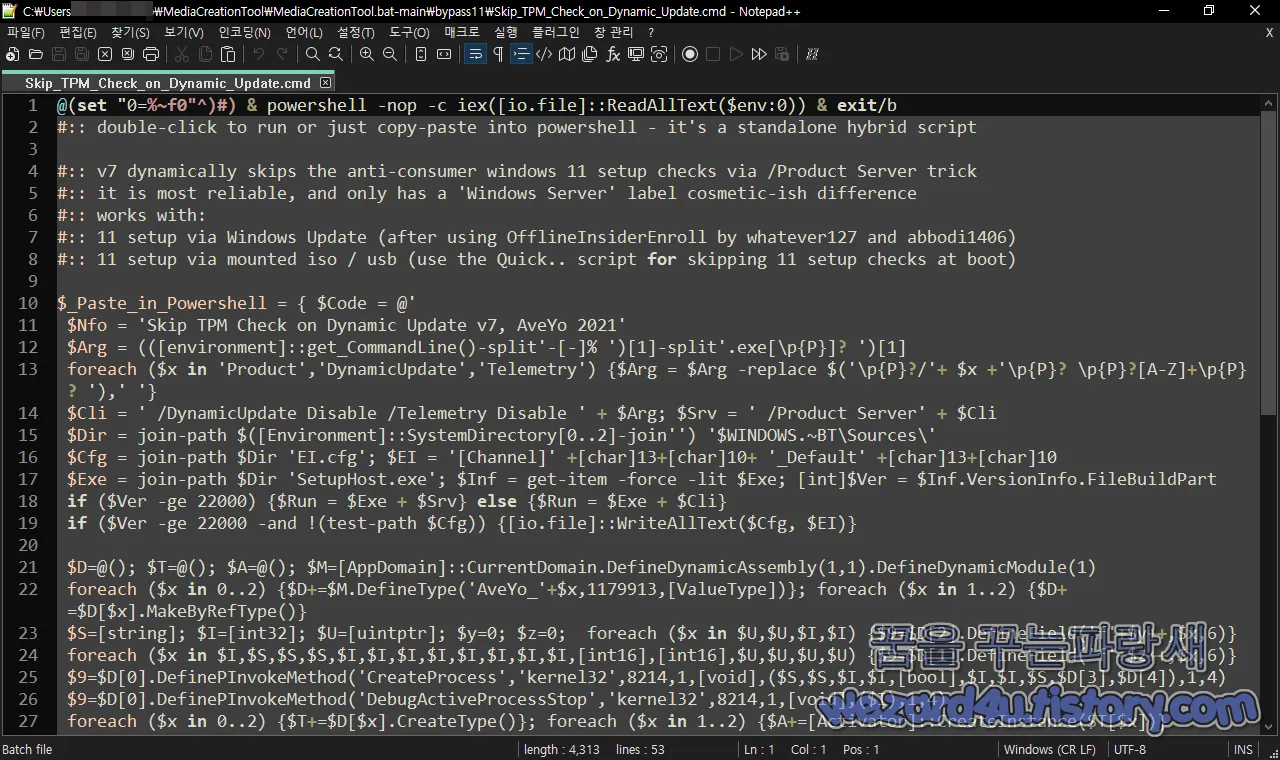Click 'Batch file' in the status bar
Screen dimensions: 1280x760
tap(28, 749)
